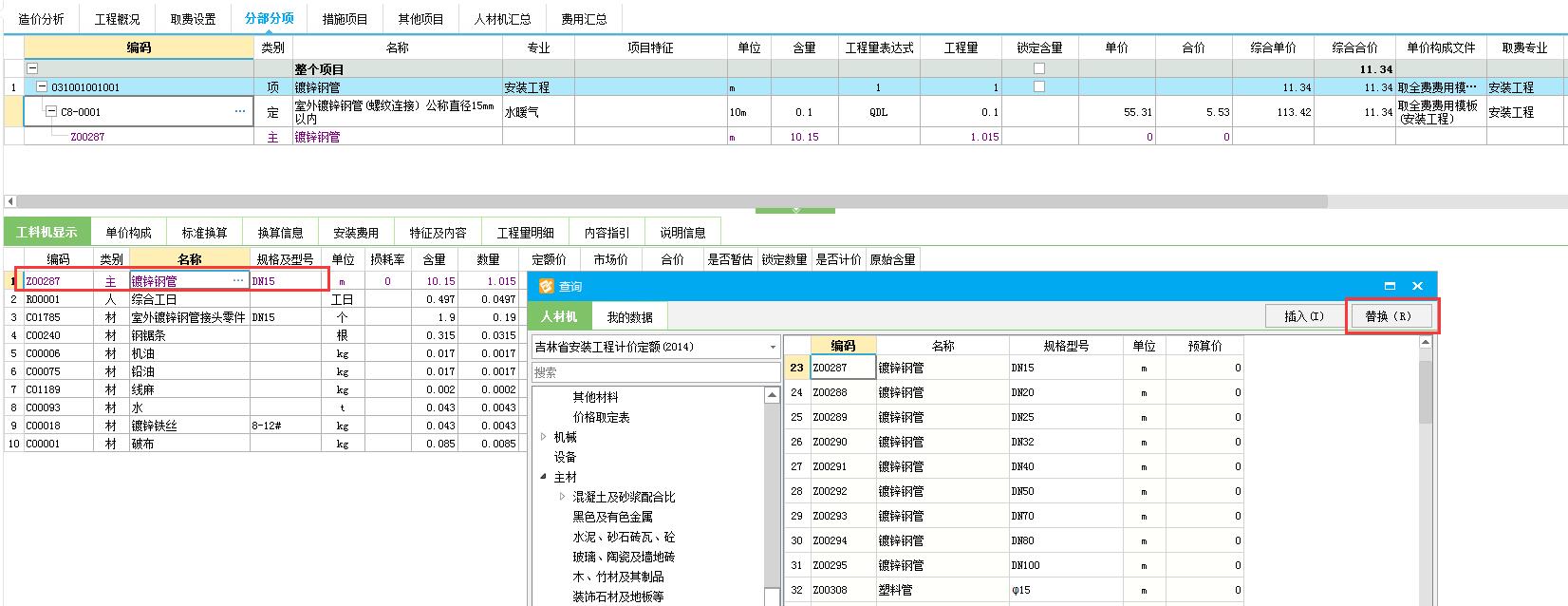Viewport: 1568px width, 606px height.
Task: Collapse the 整个项目 root row
Action: pos(32,68)
